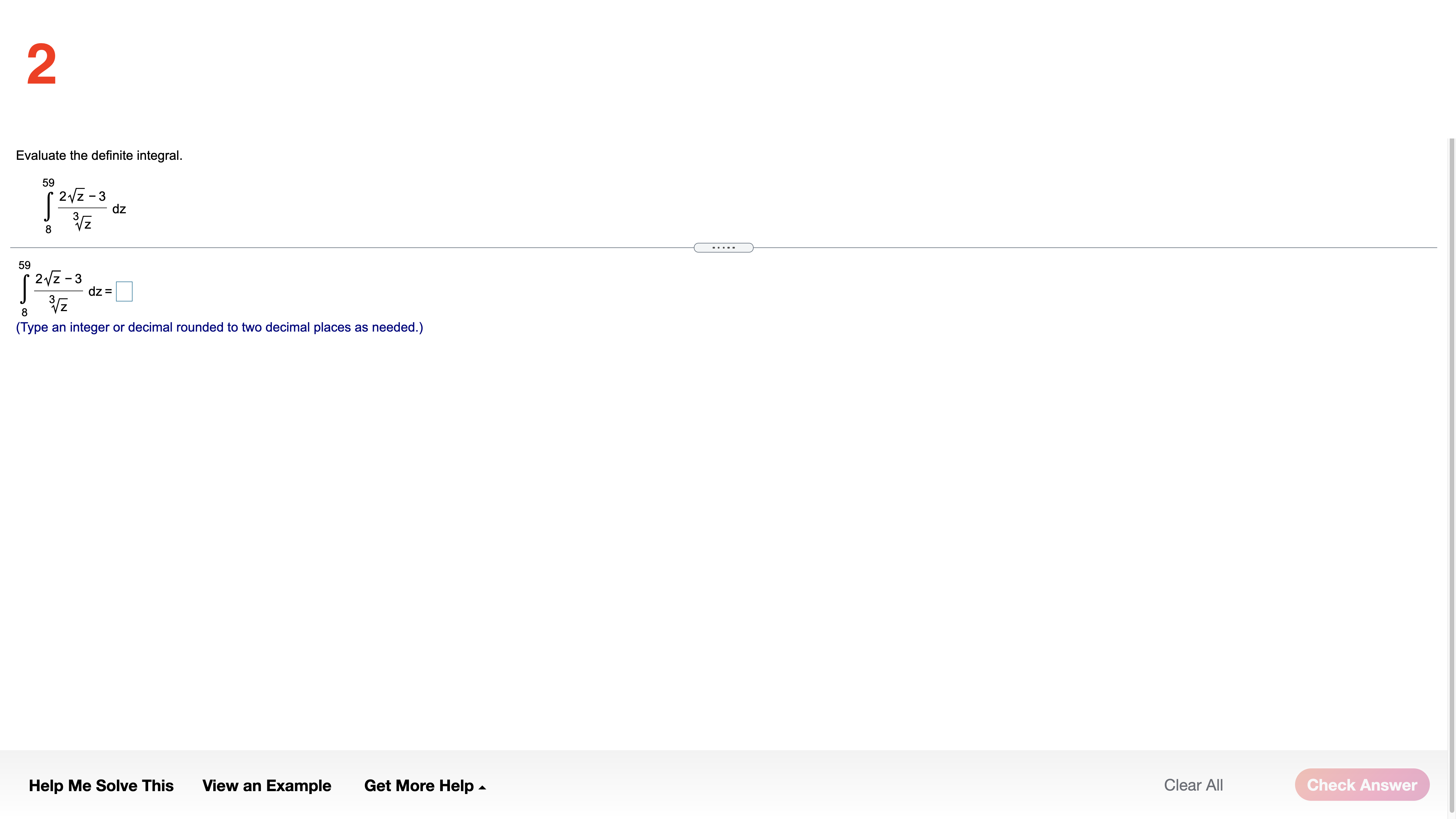Click the blue rounding instruction hint text
Image resolution: width=1456 pixels, height=819 pixels.
(219, 327)
